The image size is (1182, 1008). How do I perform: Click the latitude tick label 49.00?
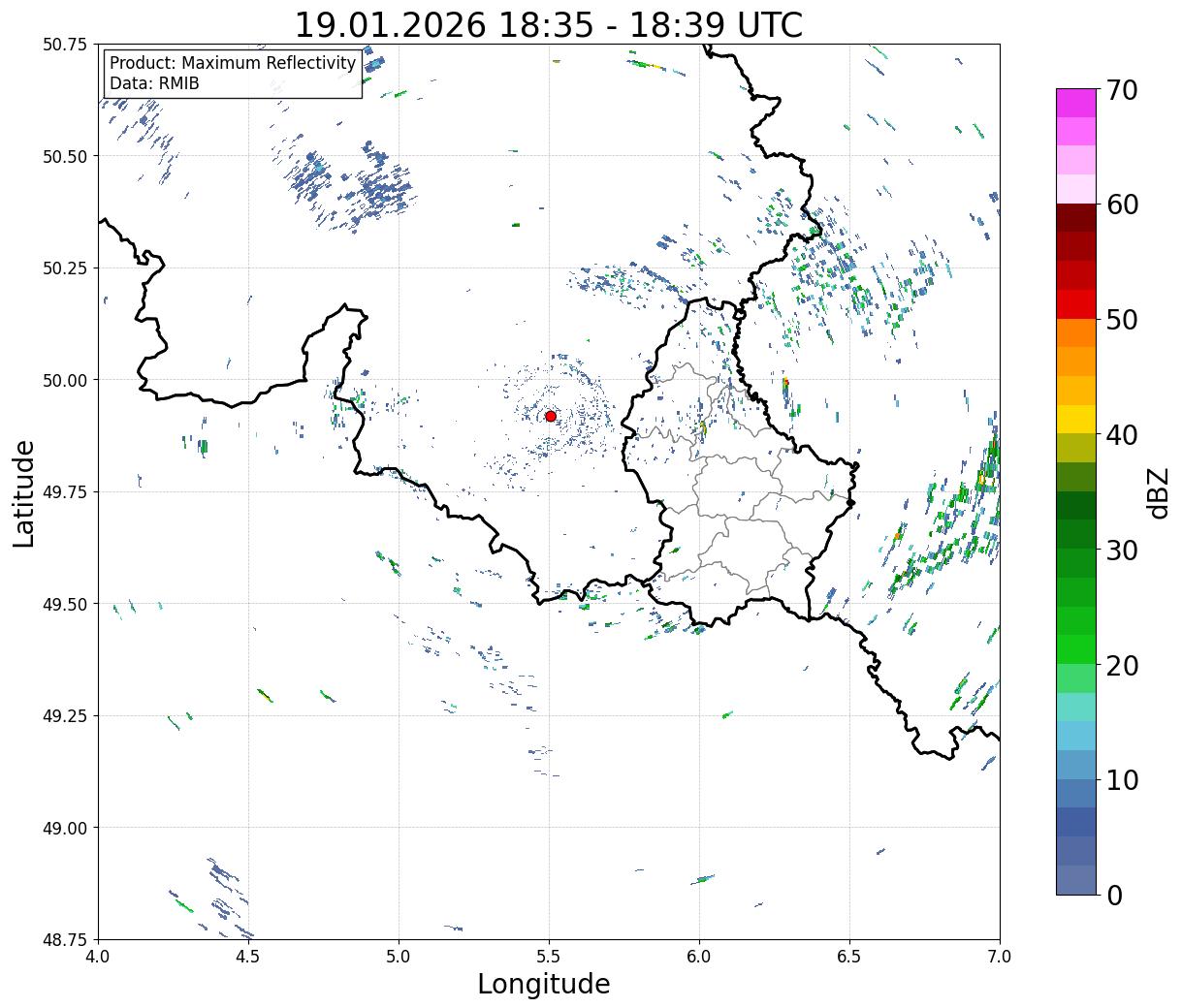[65, 828]
